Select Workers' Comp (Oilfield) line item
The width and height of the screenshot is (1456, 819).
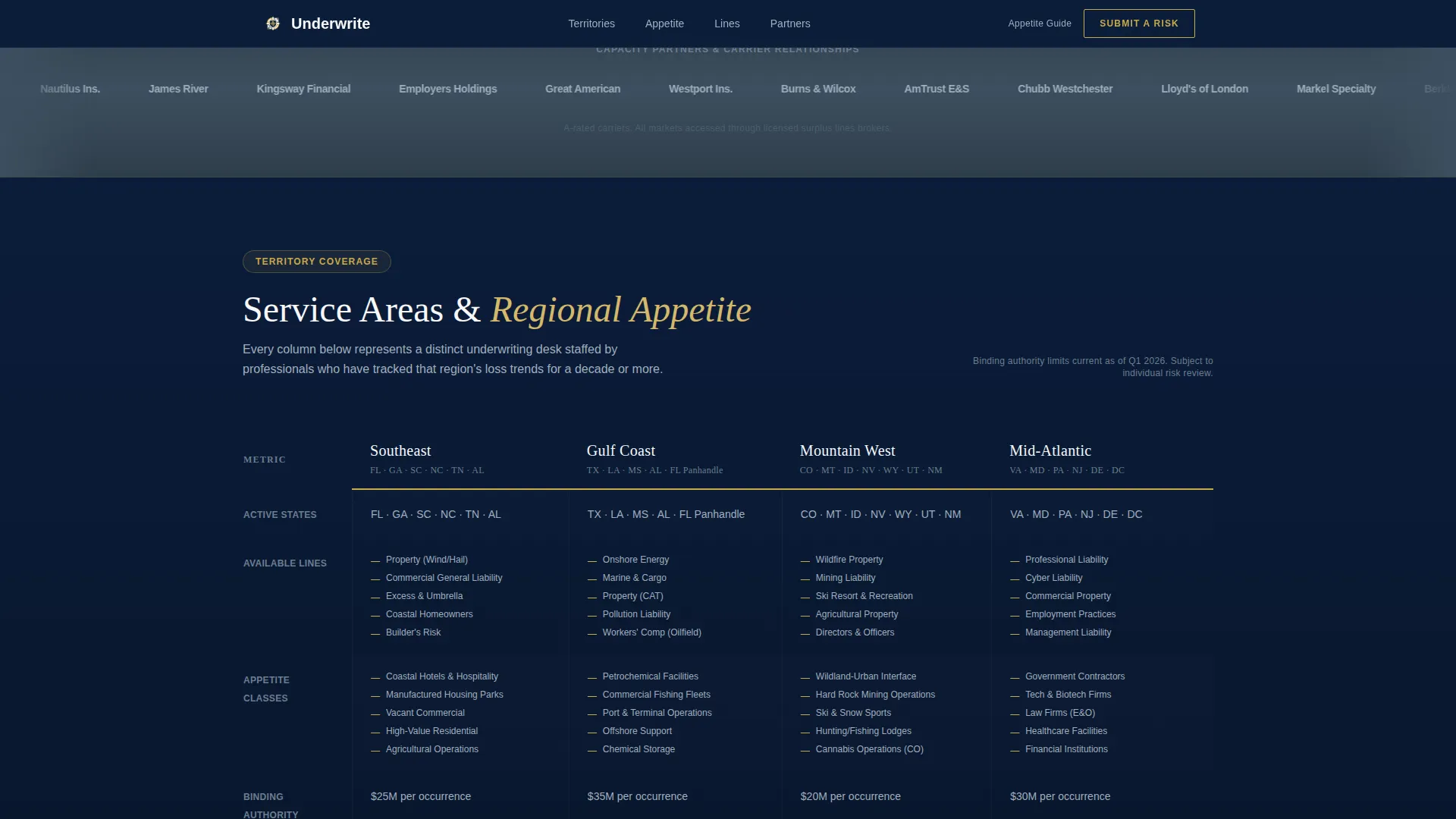(652, 632)
